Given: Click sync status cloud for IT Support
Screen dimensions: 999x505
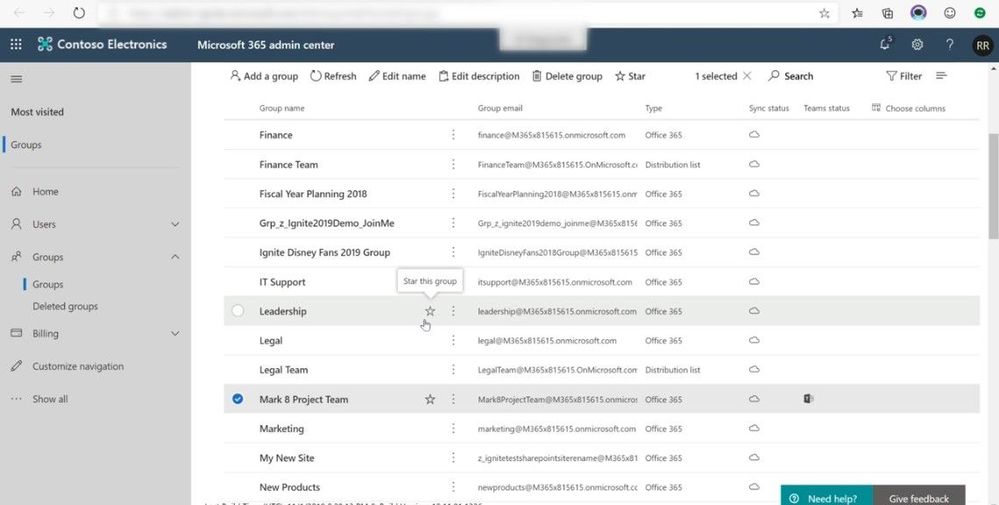Looking at the screenshot, I should 754,281.
